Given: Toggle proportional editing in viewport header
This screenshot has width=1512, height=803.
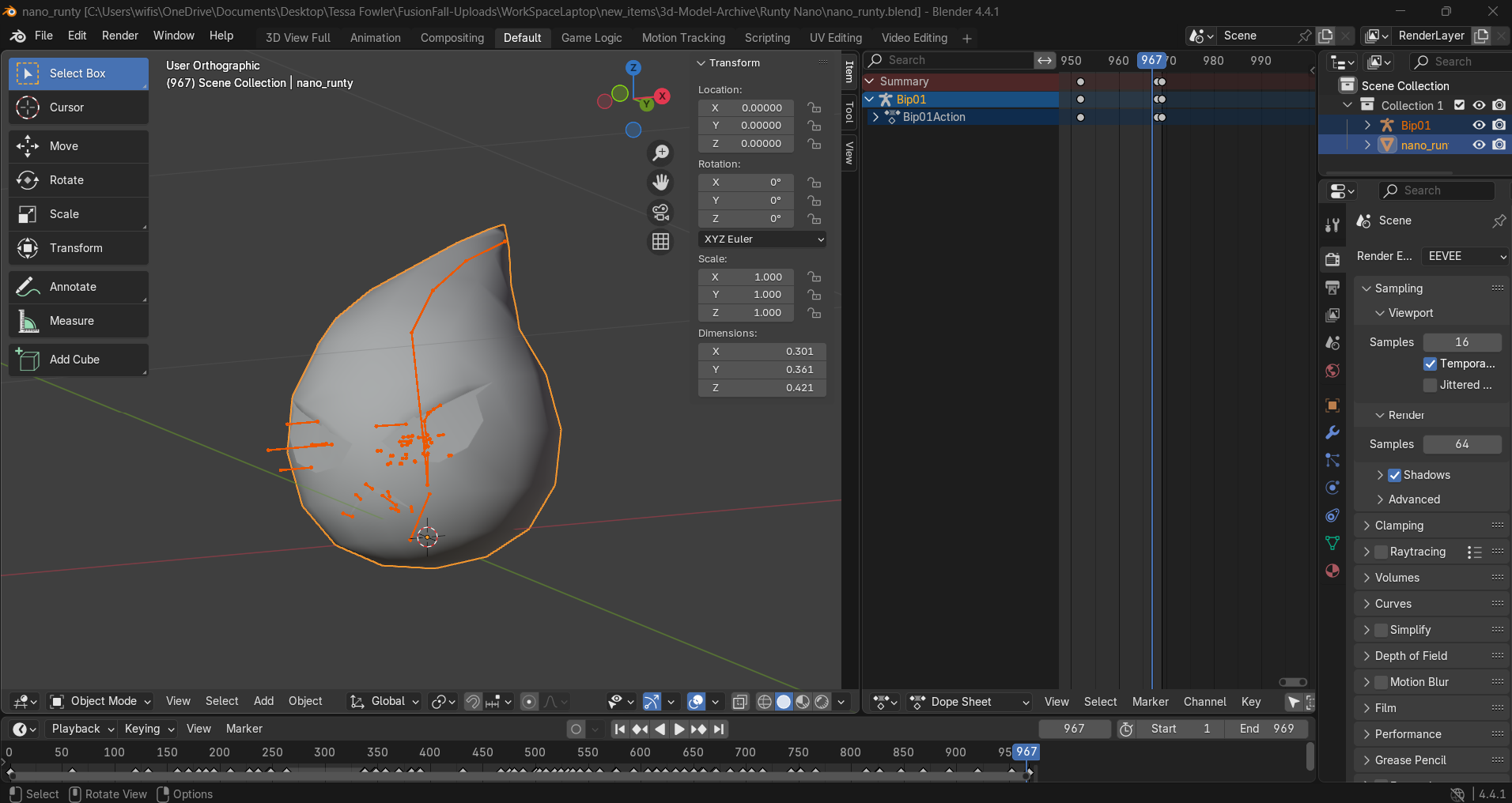Looking at the screenshot, I should pos(530,702).
